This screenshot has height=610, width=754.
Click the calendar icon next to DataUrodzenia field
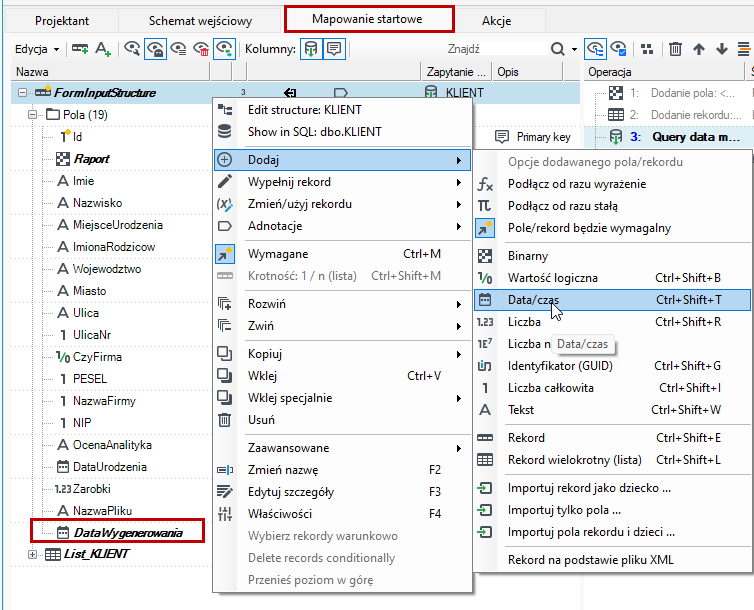pos(63,466)
